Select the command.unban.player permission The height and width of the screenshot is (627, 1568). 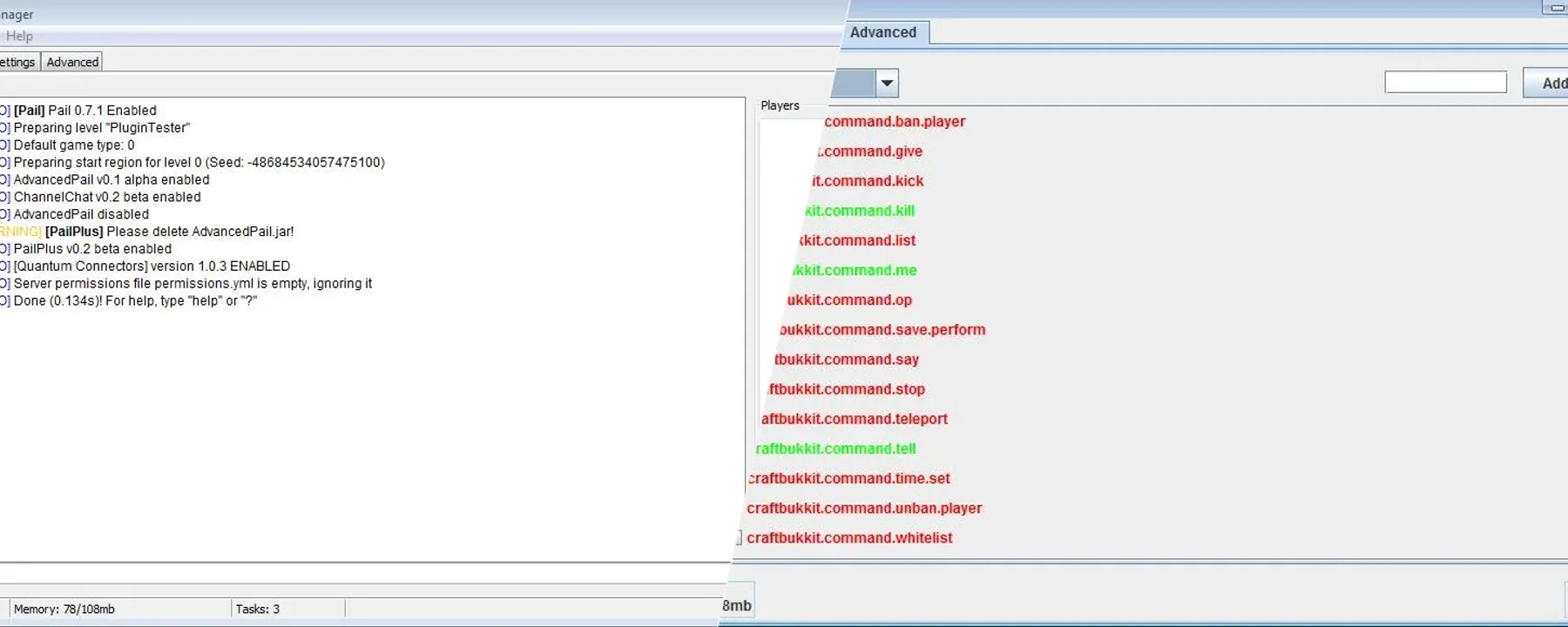(864, 508)
